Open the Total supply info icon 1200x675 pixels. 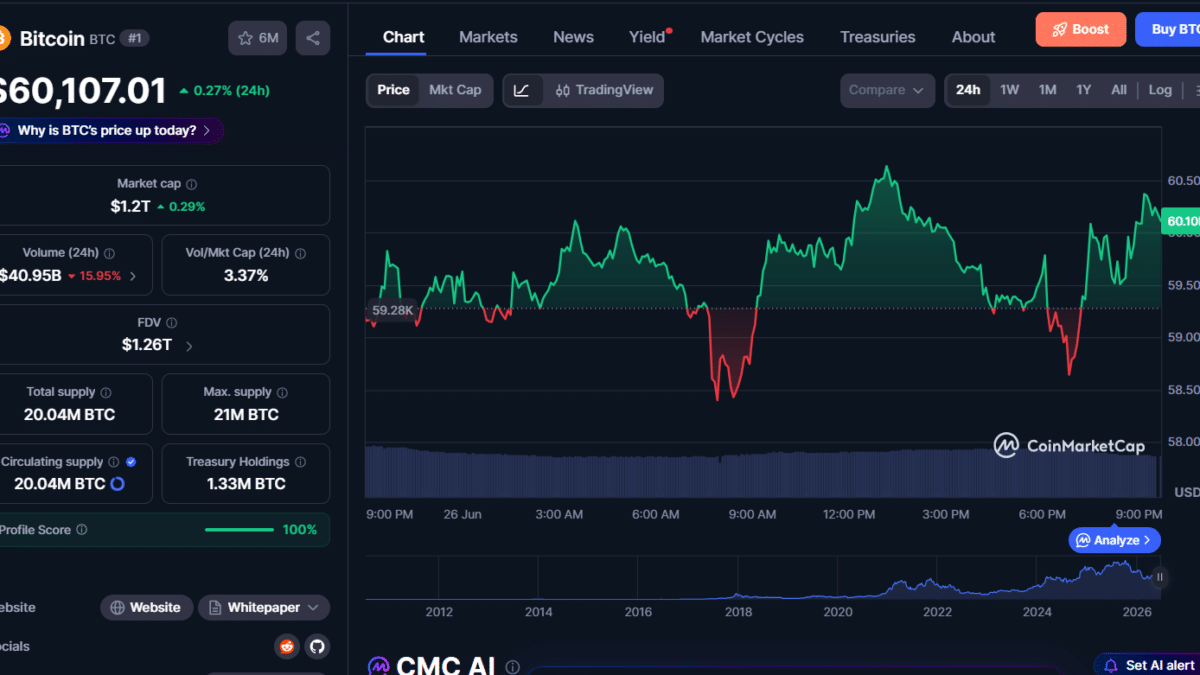click(x=106, y=393)
